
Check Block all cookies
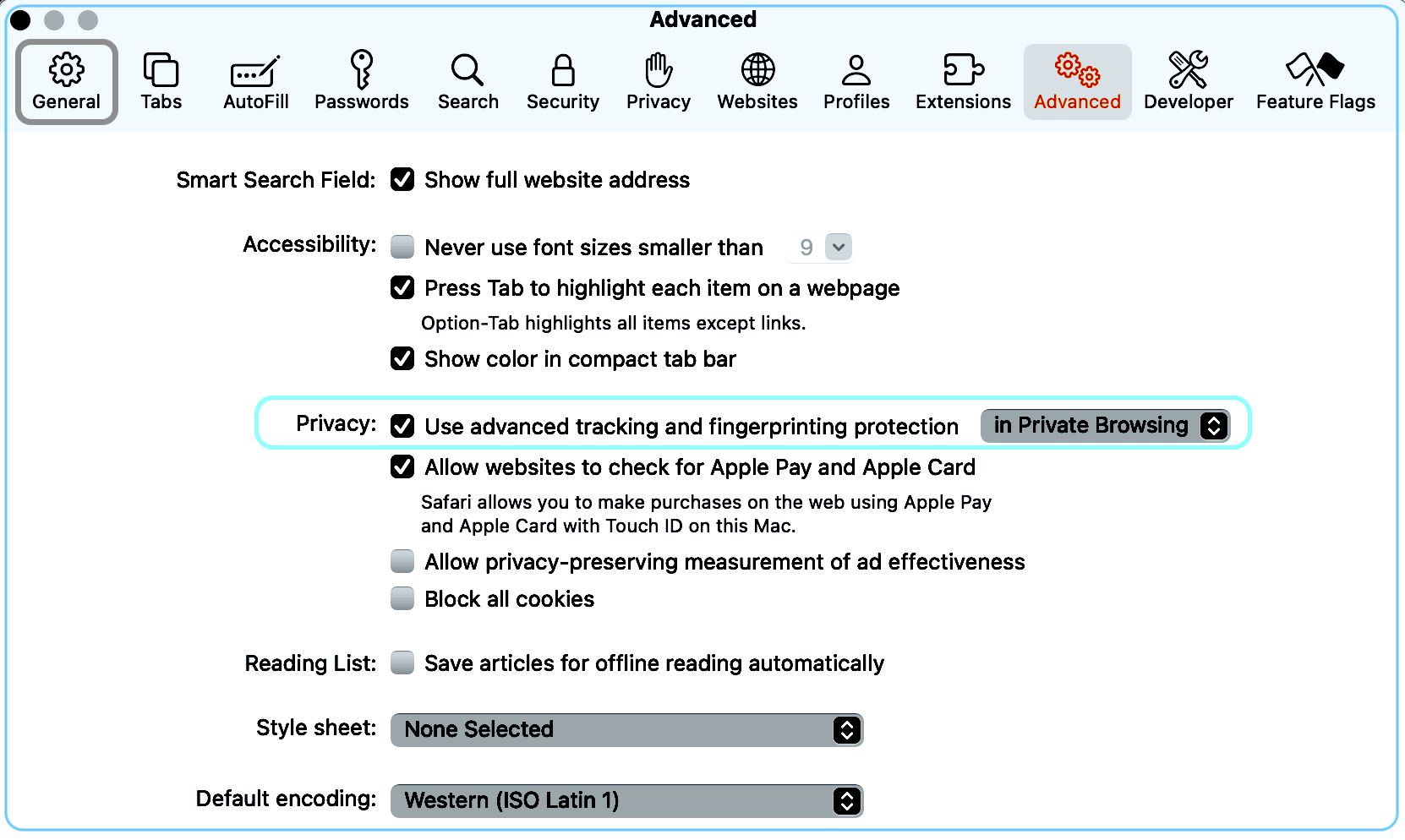(402, 598)
